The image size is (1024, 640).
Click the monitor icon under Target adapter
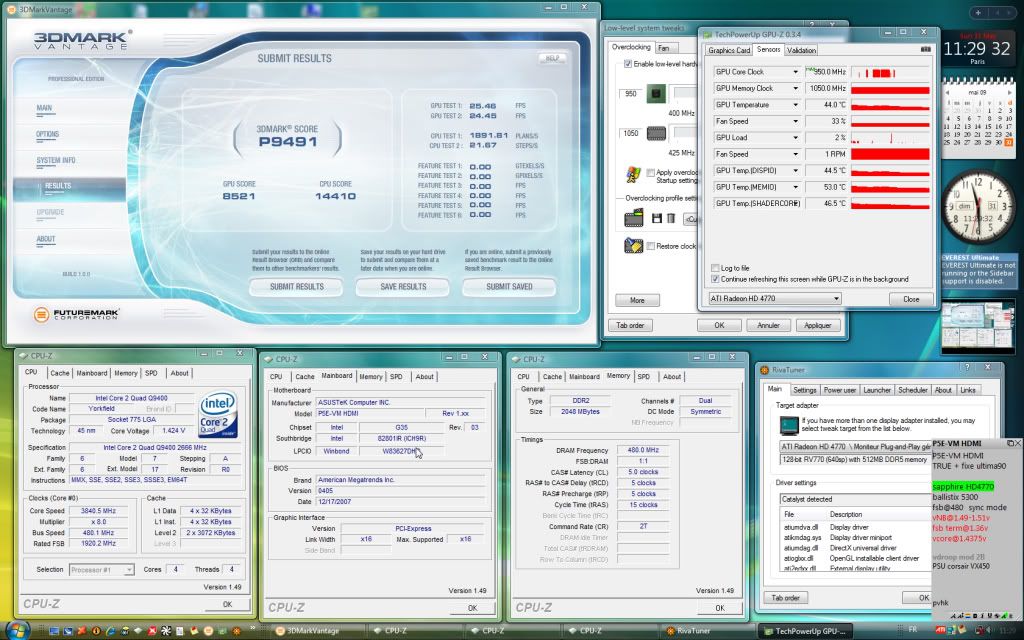coord(789,426)
